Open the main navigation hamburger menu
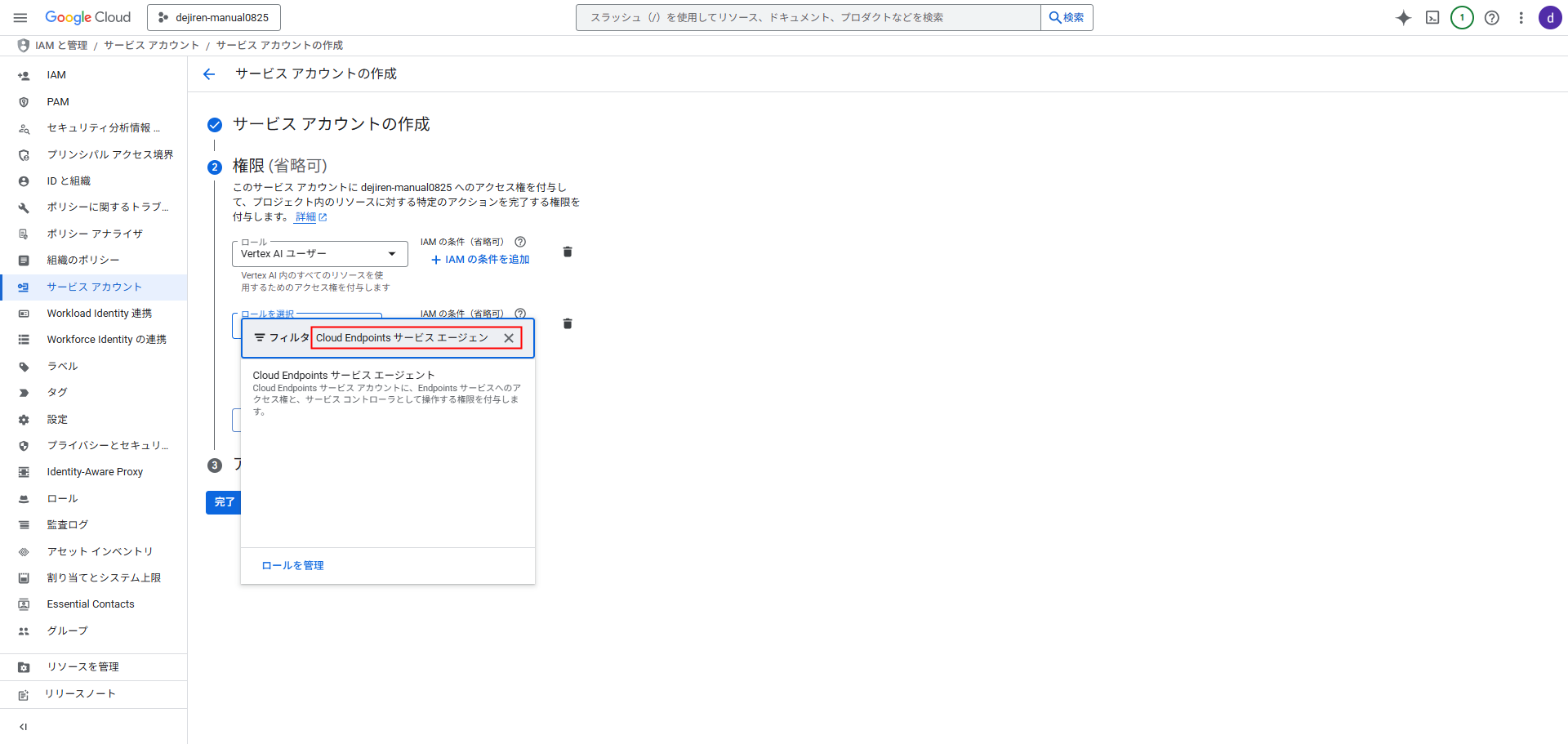1568x744 pixels. [20, 17]
